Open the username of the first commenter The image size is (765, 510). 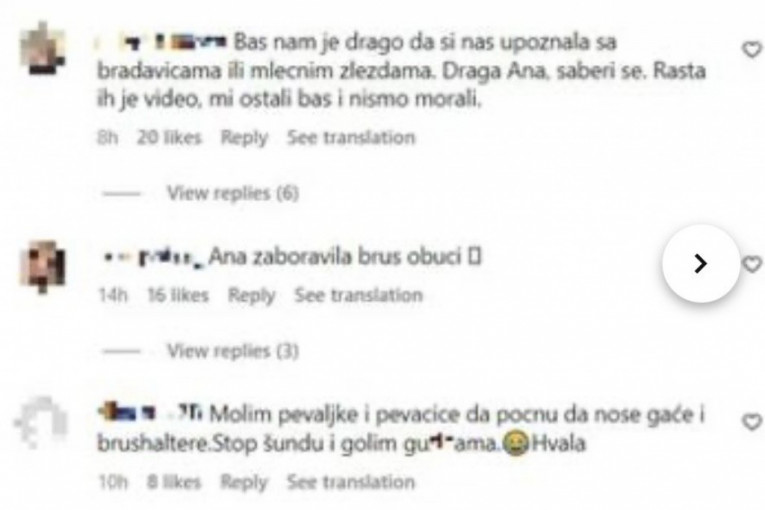coord(163,42)
